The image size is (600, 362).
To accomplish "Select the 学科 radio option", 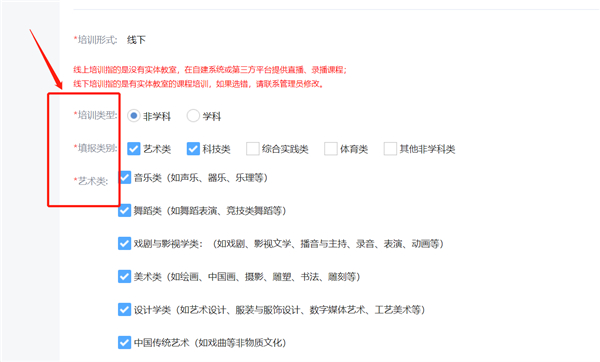I will 193,116.
